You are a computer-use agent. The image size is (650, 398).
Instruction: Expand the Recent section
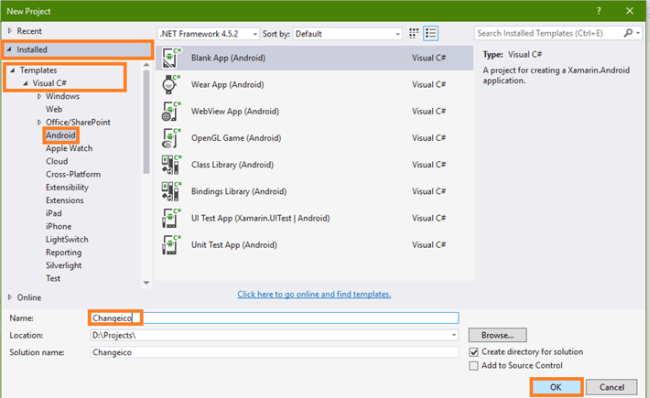(x=10, y=31)
